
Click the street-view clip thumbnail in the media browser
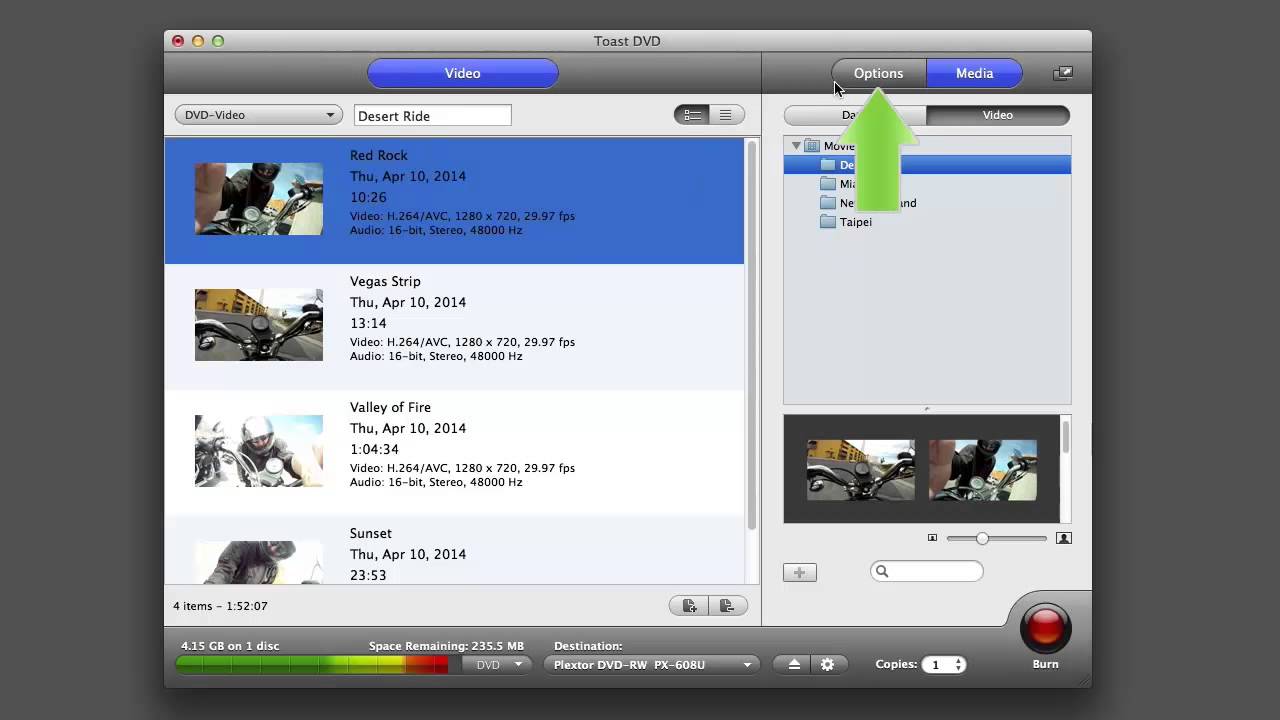[x=861, y=470]
